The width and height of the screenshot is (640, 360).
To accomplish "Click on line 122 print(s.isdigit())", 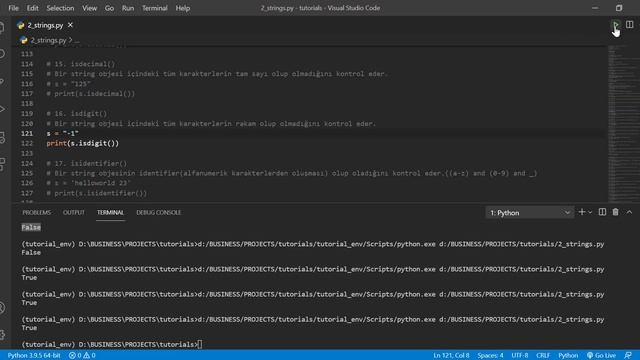I will point(82,143).
